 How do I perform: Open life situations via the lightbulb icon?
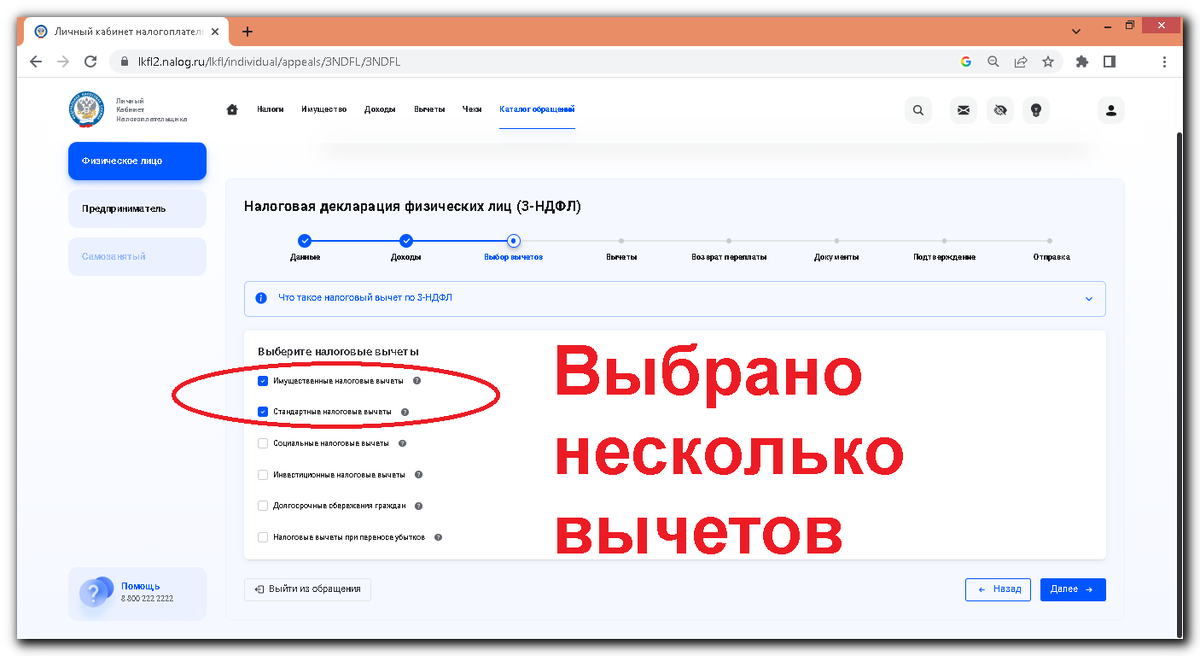point(1037,110)
